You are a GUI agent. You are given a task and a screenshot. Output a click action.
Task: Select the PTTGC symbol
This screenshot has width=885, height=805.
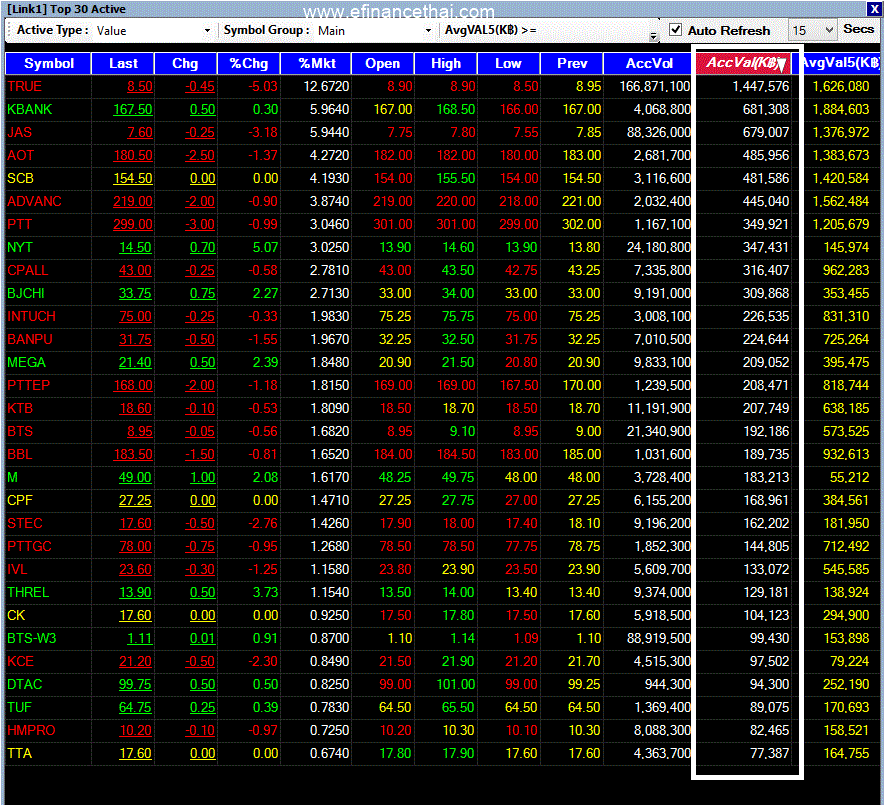pos(29,546)
